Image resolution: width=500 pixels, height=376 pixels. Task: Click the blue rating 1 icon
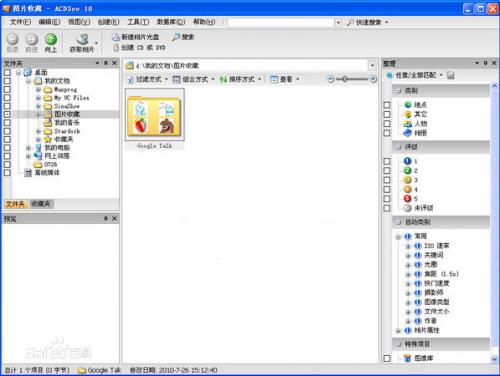coord(408,161)
